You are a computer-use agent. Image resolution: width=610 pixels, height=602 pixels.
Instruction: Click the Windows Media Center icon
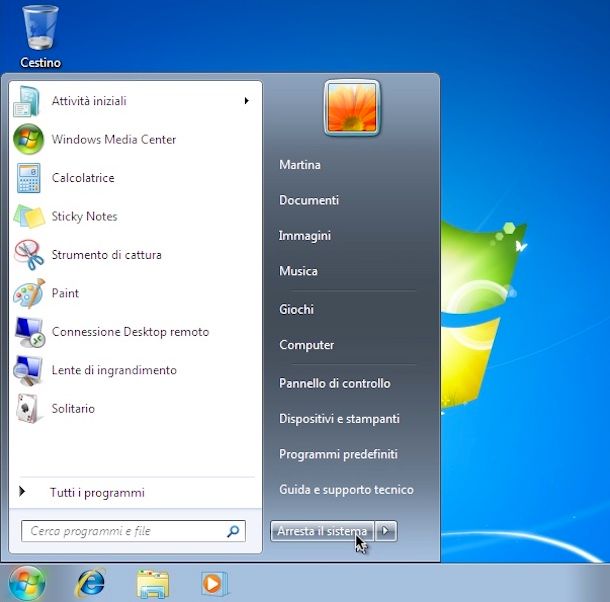(28, 139)
